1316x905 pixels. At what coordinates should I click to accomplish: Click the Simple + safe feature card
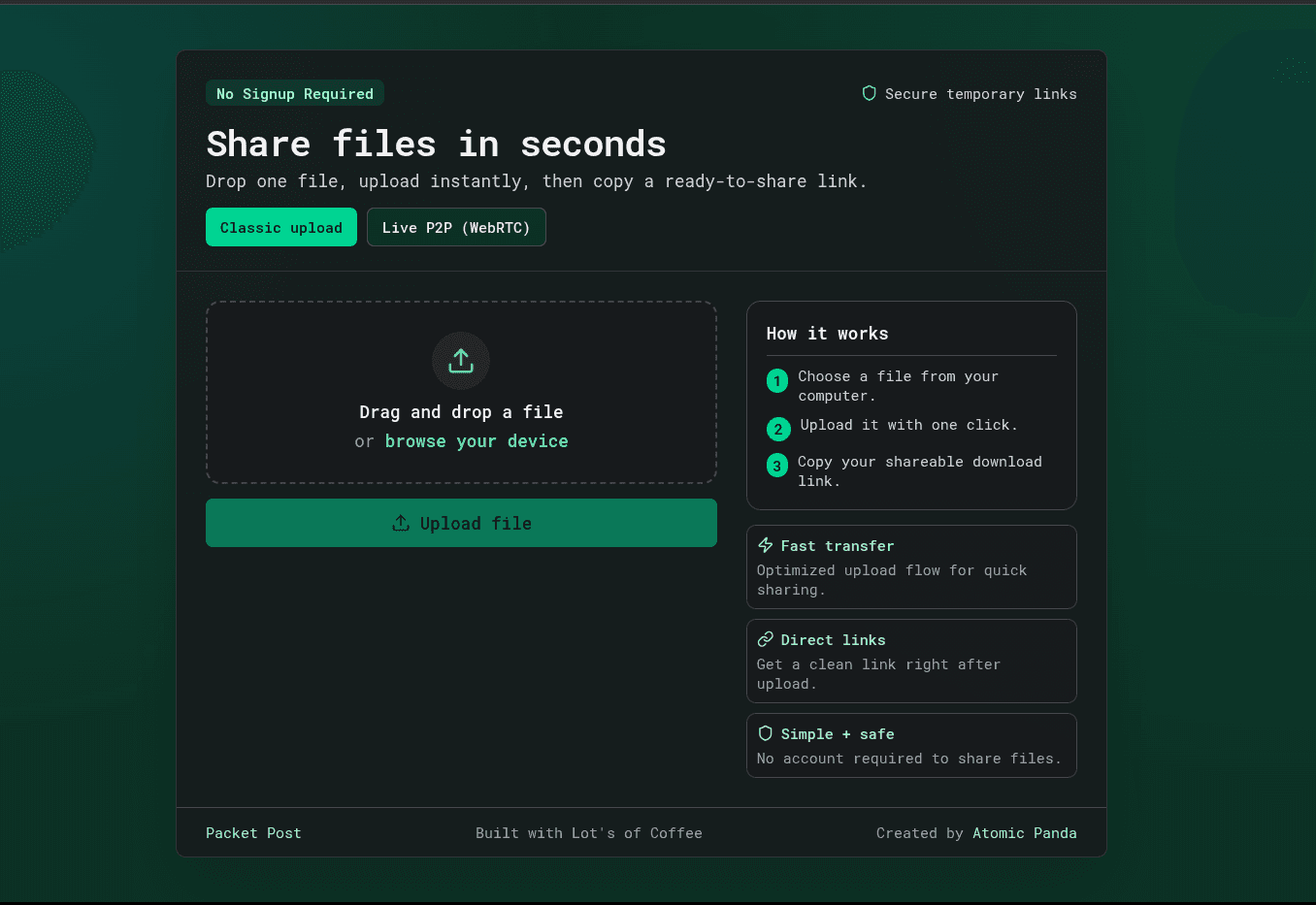click(x=911, y=746)
